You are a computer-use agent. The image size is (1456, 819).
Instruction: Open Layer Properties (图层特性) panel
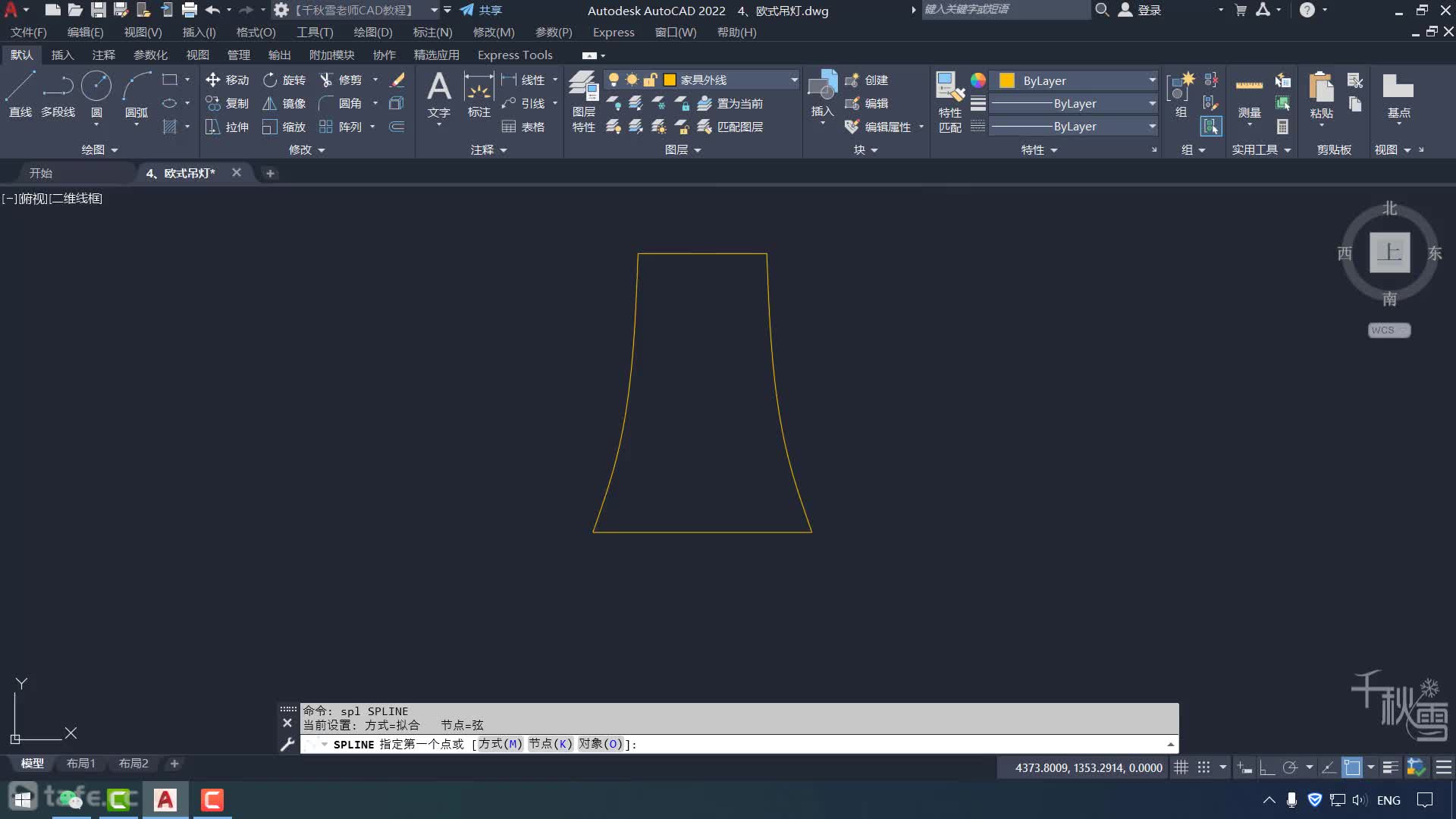point(584,102)
